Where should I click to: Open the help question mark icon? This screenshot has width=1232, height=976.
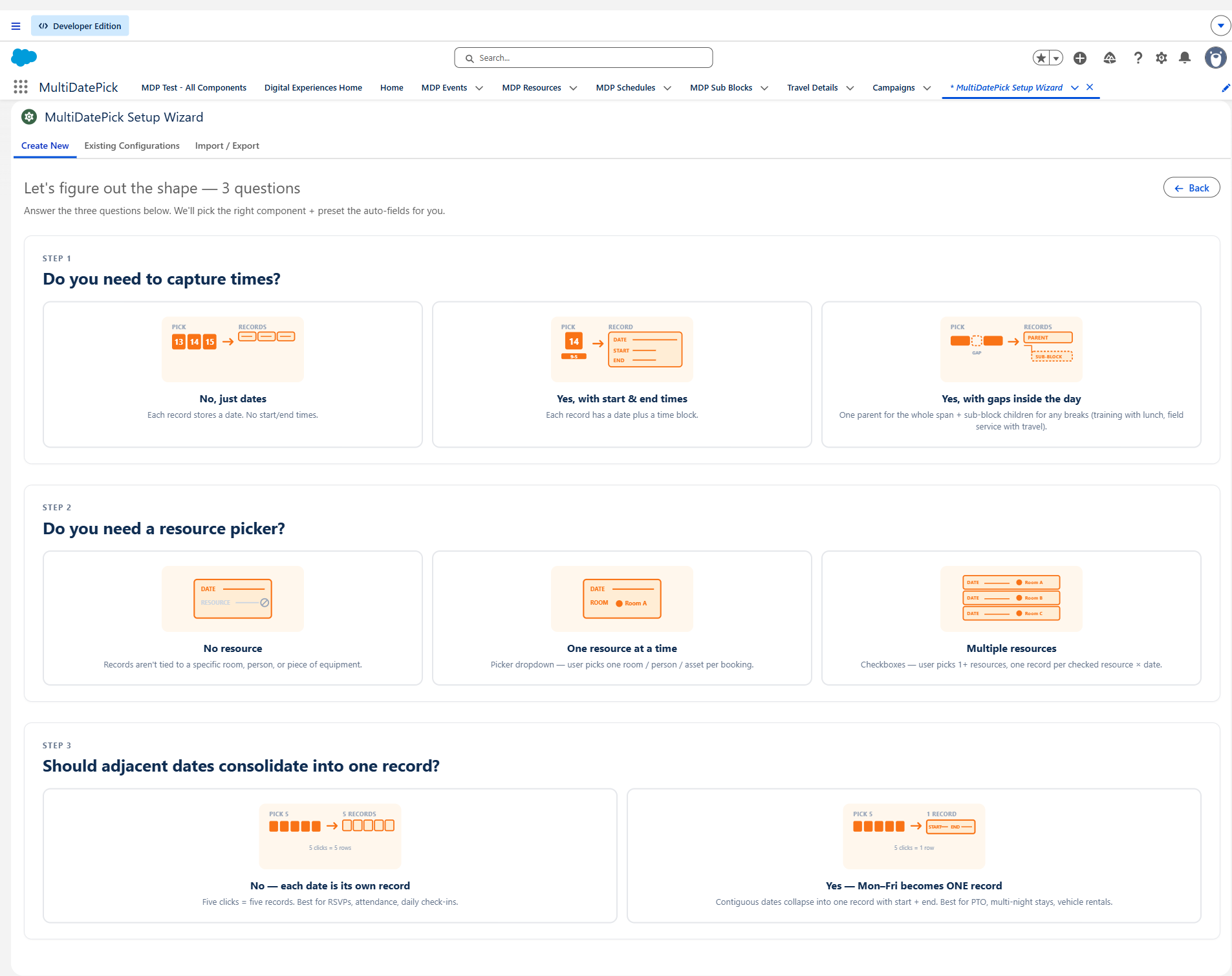(1138, 58)
